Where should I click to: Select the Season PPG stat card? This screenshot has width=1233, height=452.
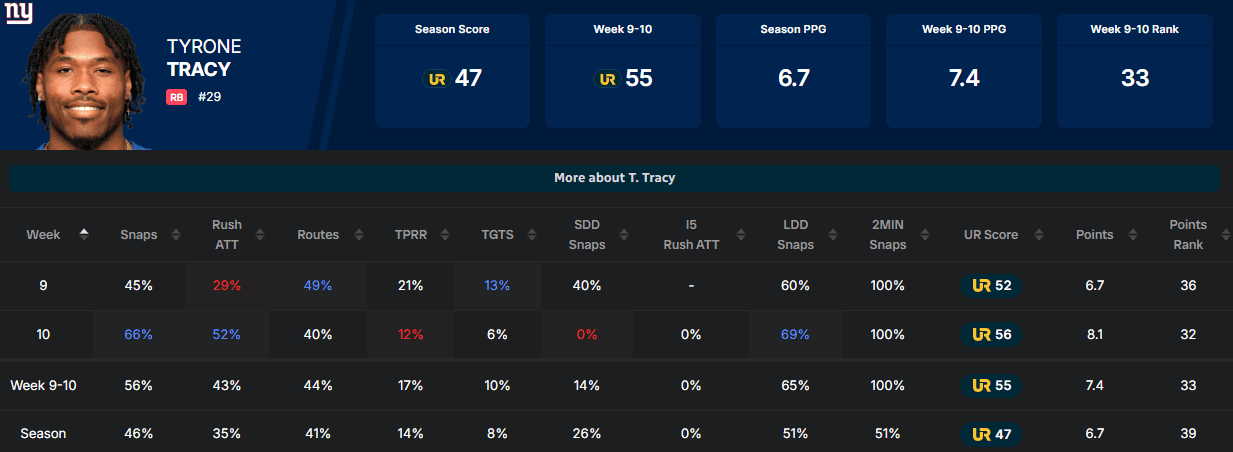point(793,70)
